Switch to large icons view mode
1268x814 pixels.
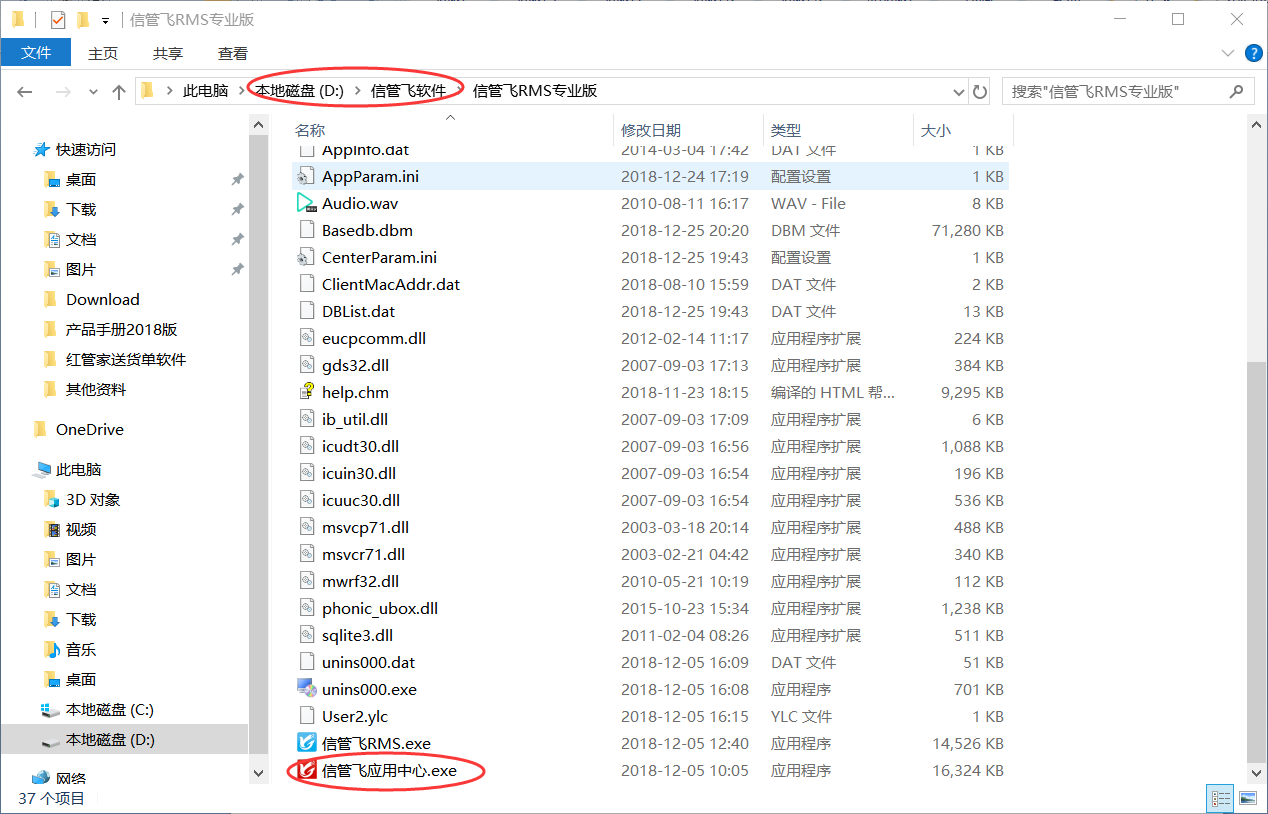point(1247,798)
